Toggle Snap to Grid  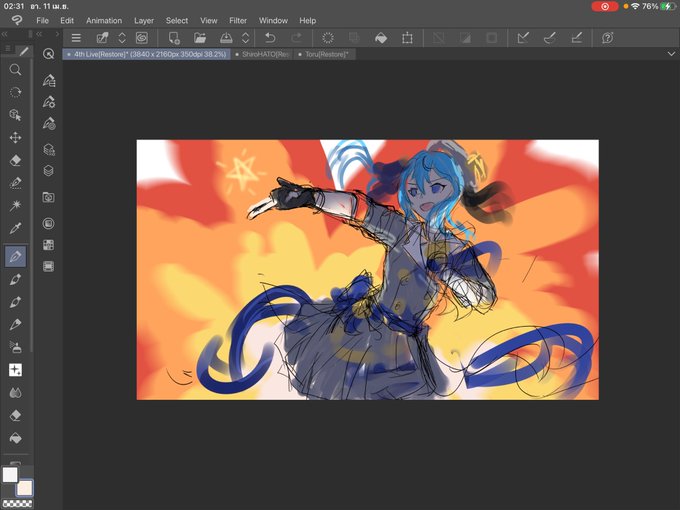576,38
